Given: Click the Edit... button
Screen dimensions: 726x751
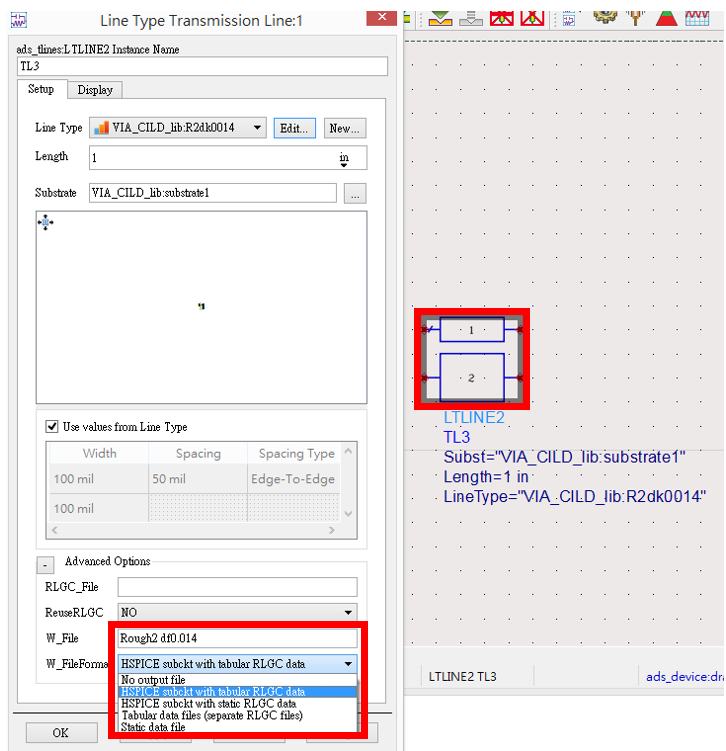Looking at the screenshot, I should tap(295, 128).
